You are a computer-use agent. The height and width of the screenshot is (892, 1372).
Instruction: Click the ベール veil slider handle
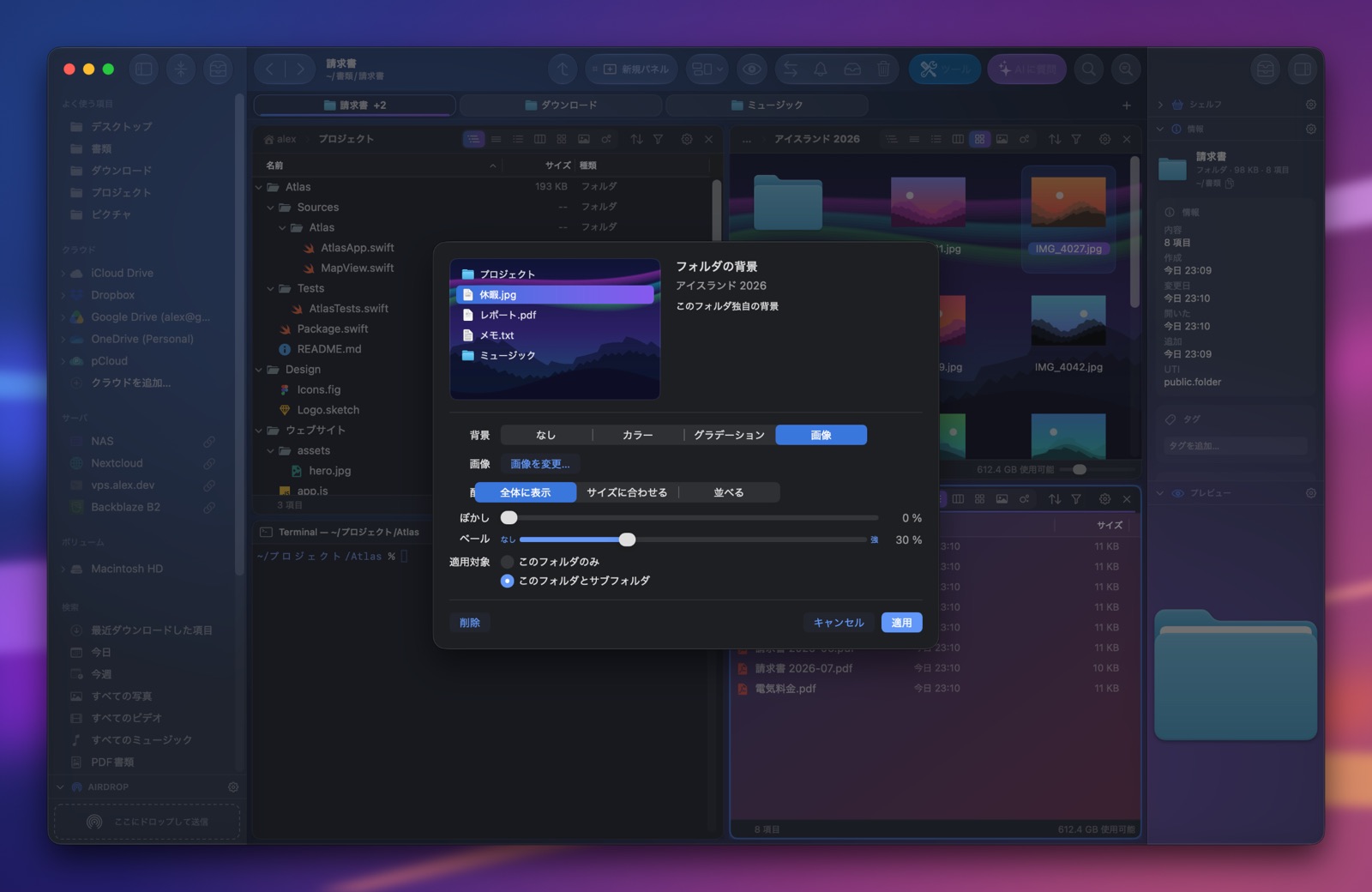[x=628, y=539]
